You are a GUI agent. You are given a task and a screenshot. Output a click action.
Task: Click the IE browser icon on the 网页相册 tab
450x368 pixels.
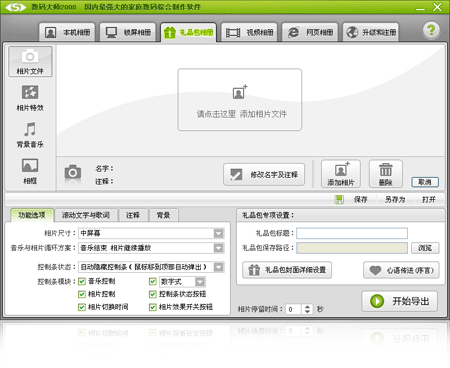click(x=293, y=32)
